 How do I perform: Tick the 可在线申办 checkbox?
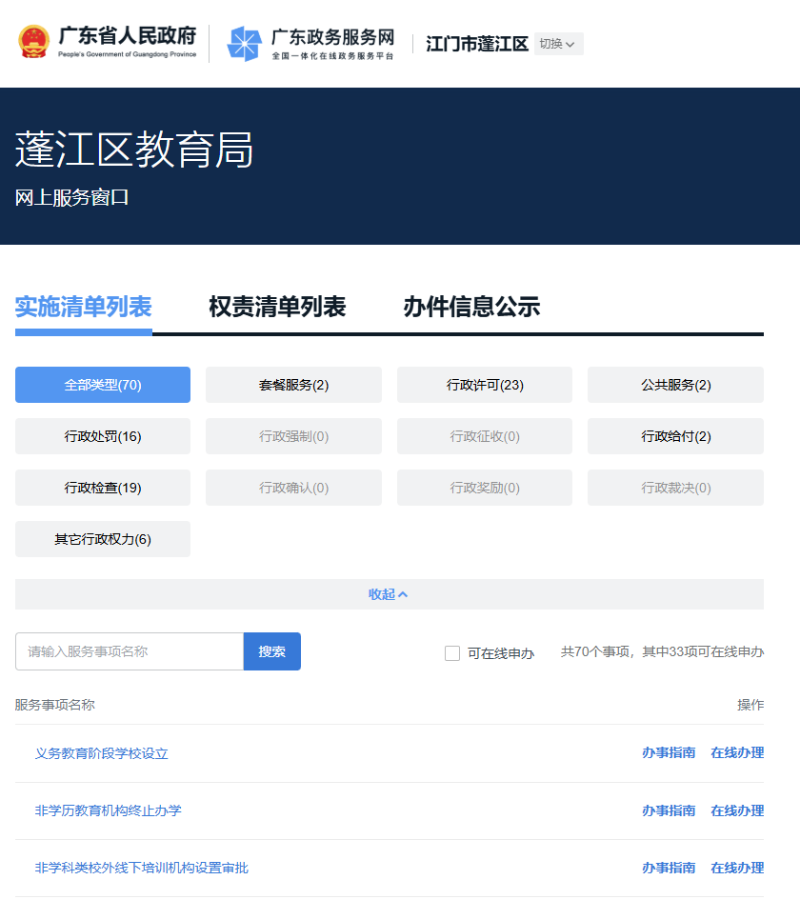click(452, 653)
